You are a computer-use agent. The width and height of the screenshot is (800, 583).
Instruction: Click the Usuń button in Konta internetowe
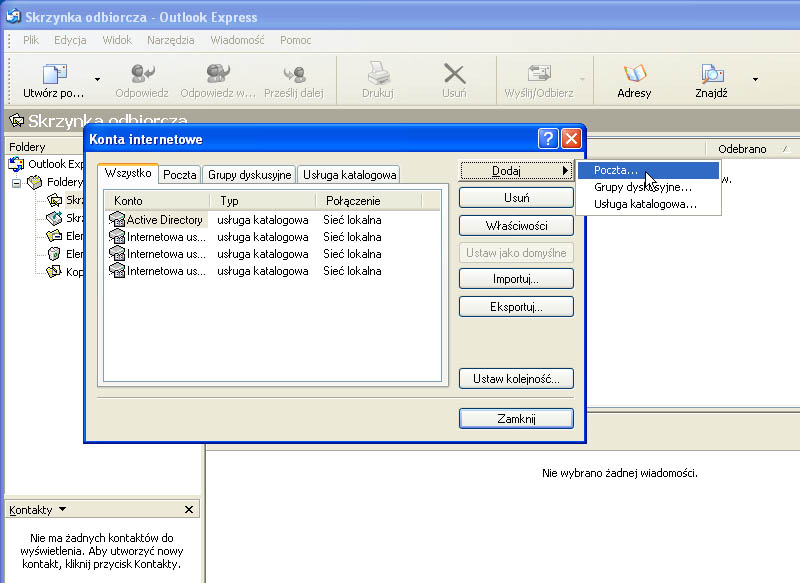pos(516,198)
